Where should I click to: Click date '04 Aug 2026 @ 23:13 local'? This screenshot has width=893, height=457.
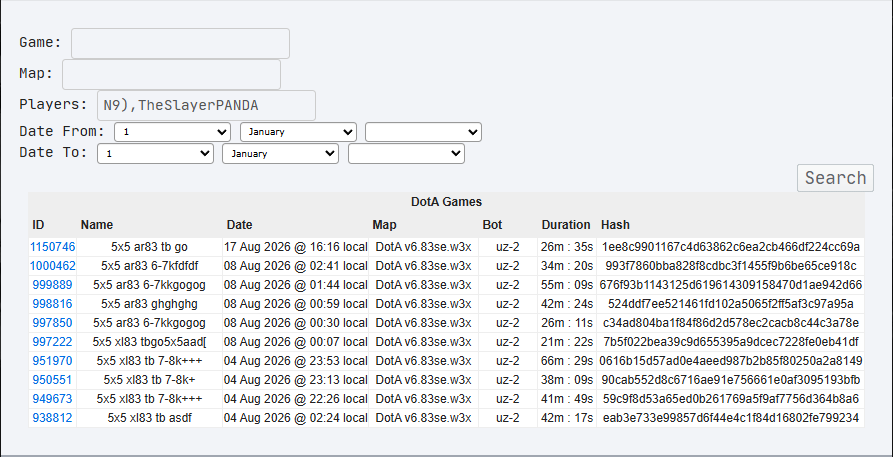pos(296,380)
